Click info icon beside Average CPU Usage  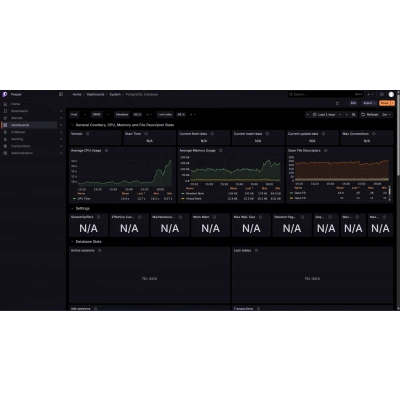tap(106, 151)
